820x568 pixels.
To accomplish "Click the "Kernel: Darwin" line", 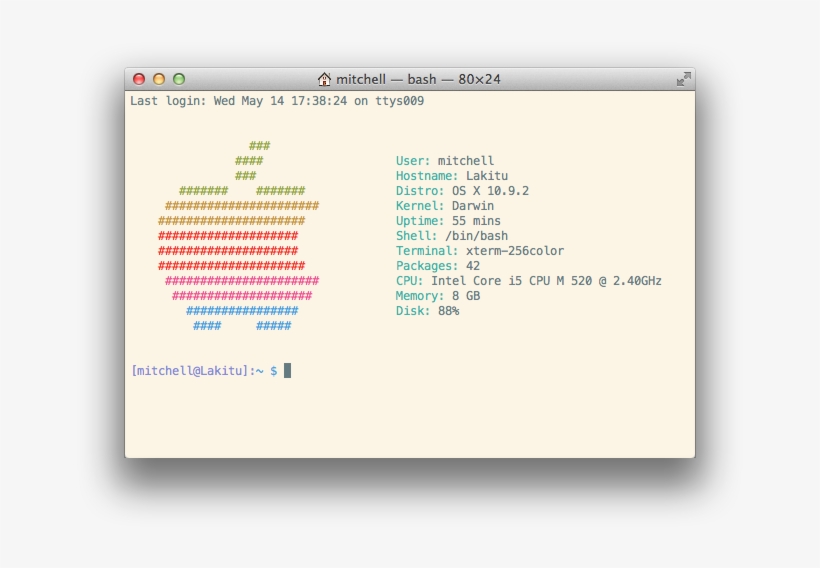I will (445, 206).
